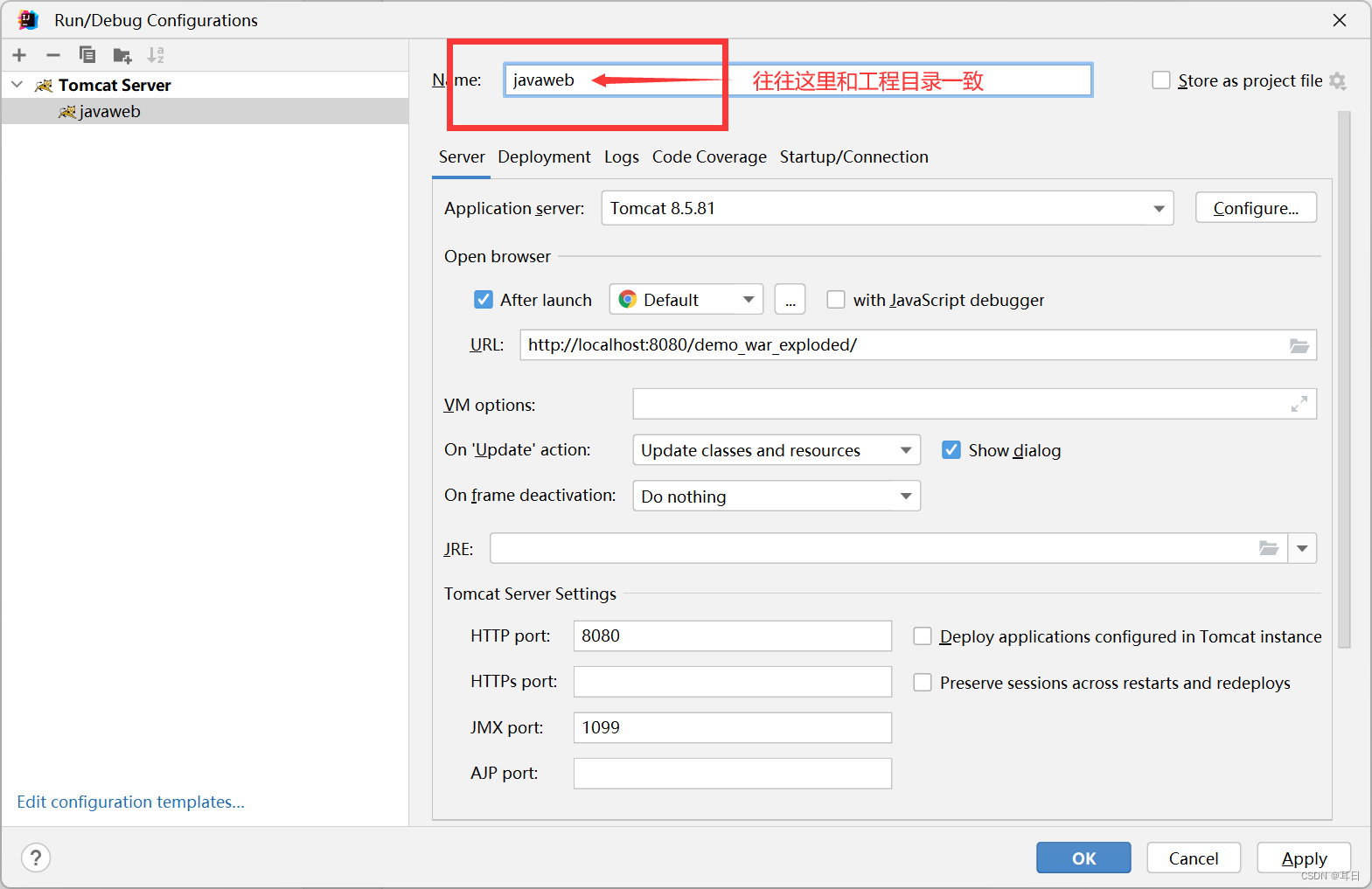Image resolution: width=1372 pixels, height=889 pixels.
Task: Click the URL input field
Action: [x=918, y=345]
